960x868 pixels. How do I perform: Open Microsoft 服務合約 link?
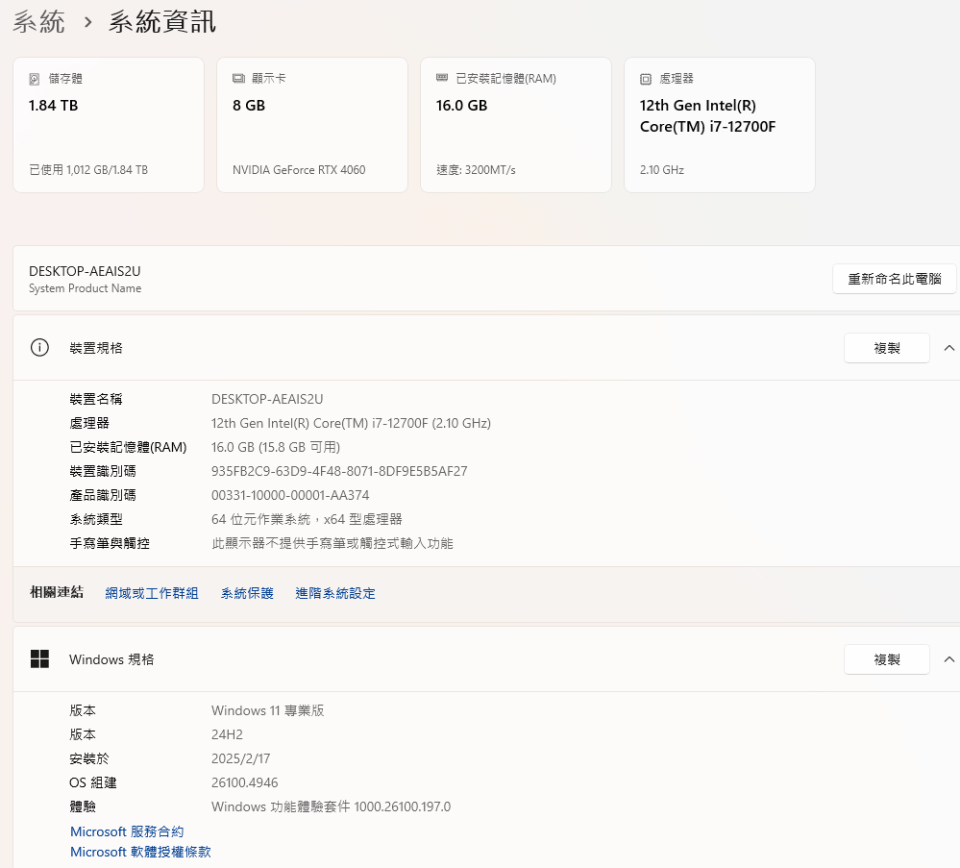(127, 831)
